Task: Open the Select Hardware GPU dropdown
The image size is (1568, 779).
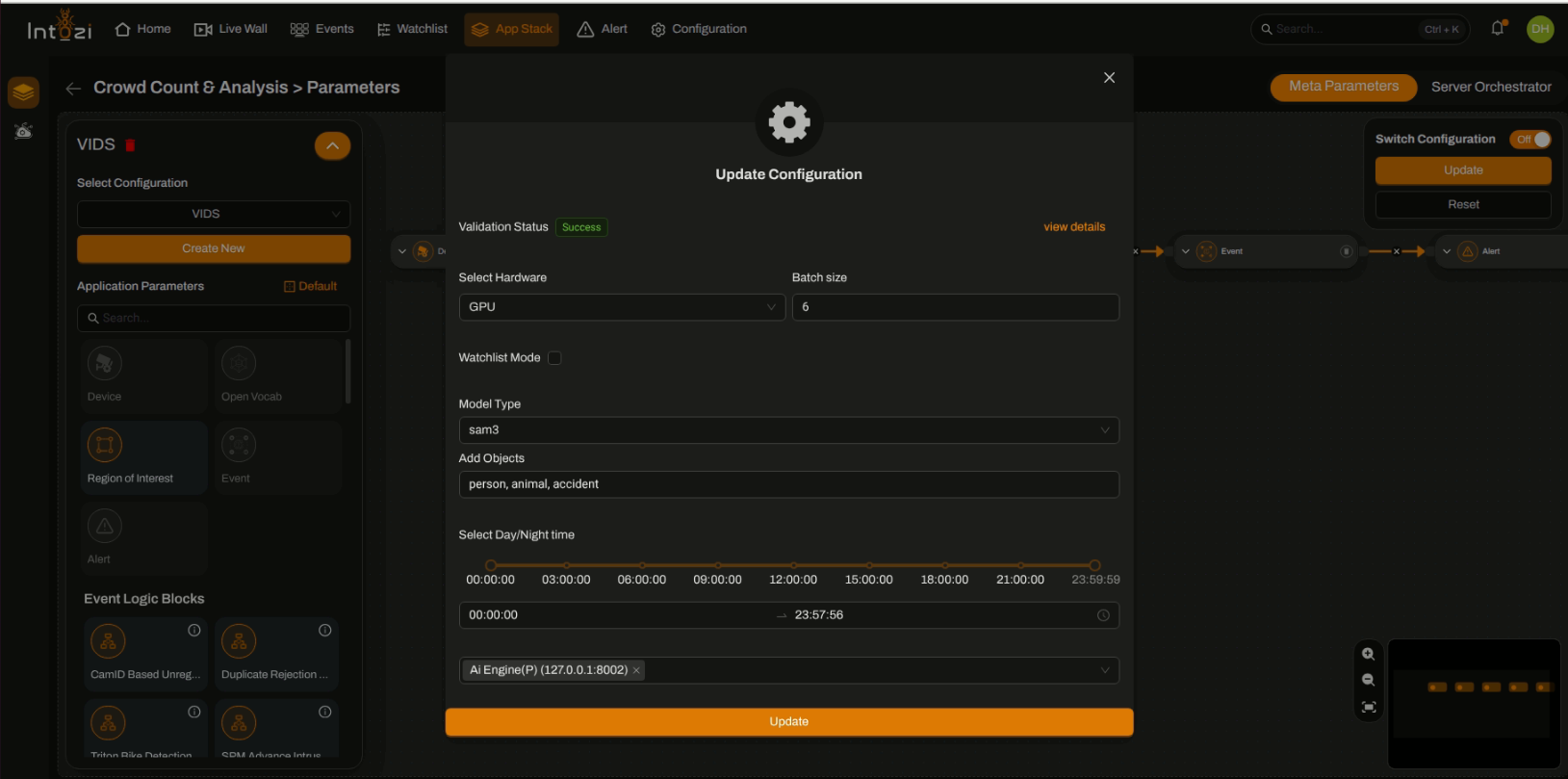Action: [622, 307]
